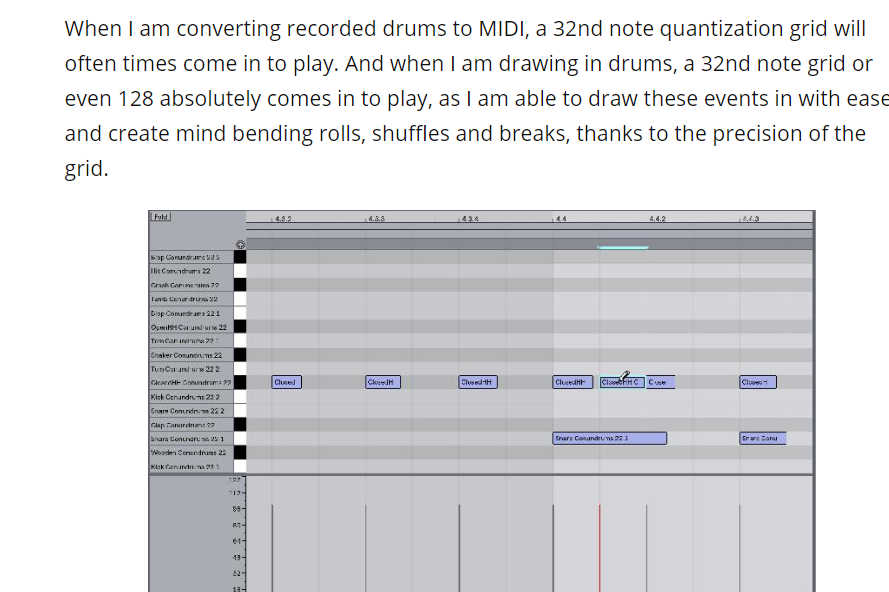Select the Kick Conundrums 22 2 drum row

click(x=191, y=397)
